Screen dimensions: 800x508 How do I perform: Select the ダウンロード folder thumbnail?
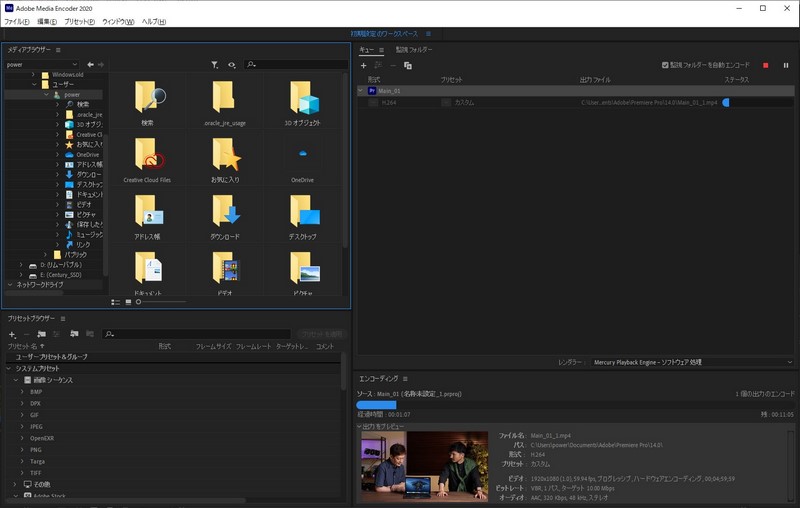[x=225, y=217]
